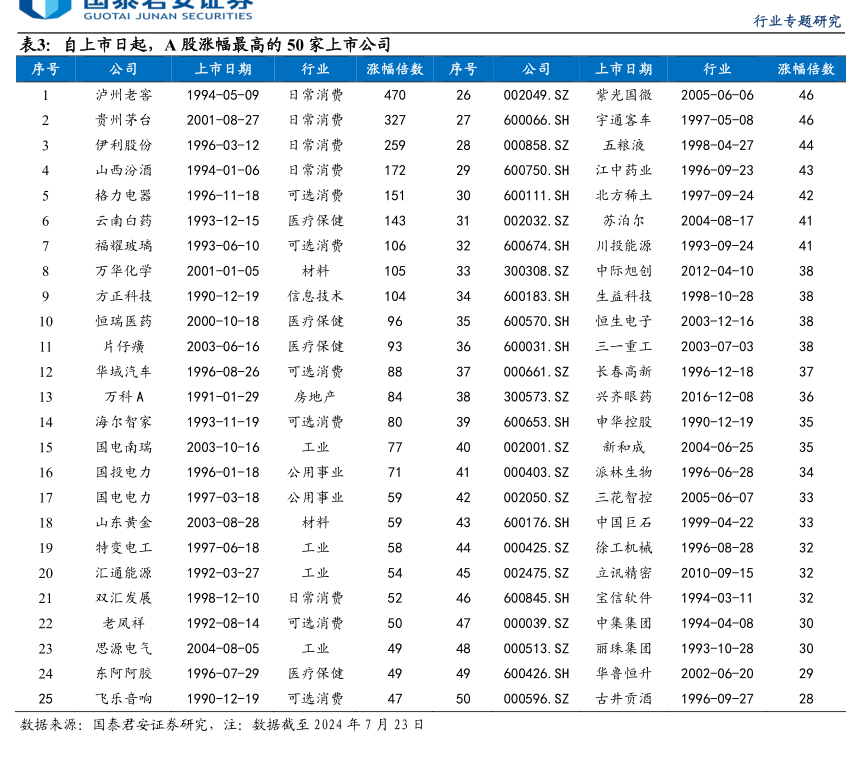Select the industry cell 信息技术
Viewport: 853px width, 759px height.
click(x=316, y=296)
